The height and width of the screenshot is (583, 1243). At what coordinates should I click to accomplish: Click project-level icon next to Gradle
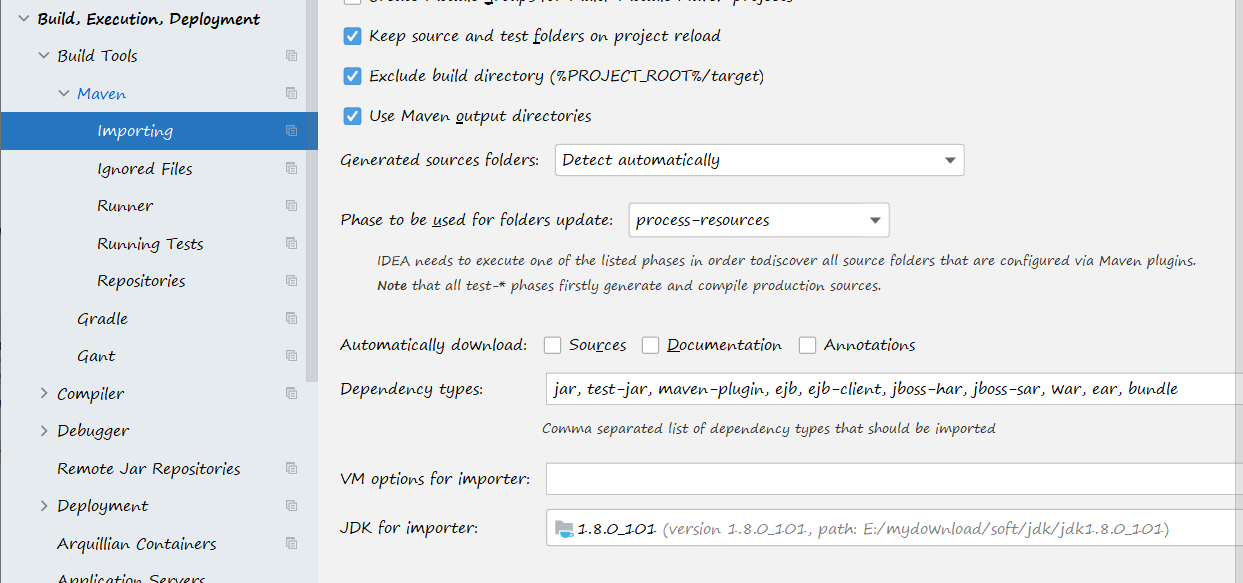pyautogui.click(x=291, y=319)
